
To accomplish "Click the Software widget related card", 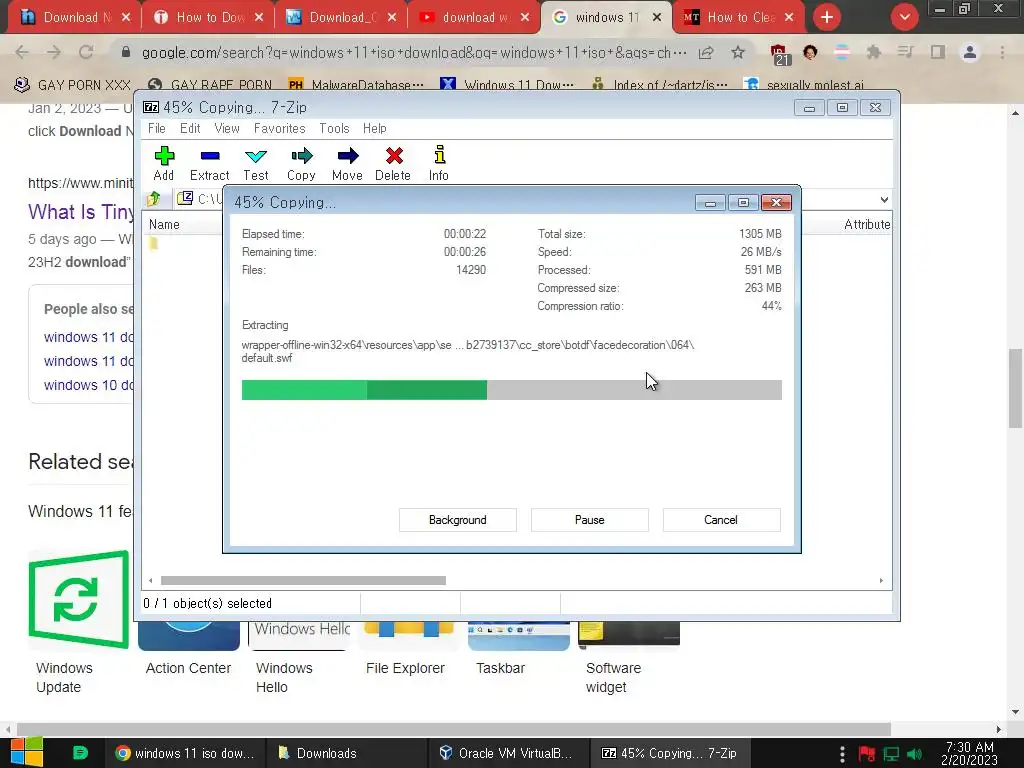I will 629,658.
